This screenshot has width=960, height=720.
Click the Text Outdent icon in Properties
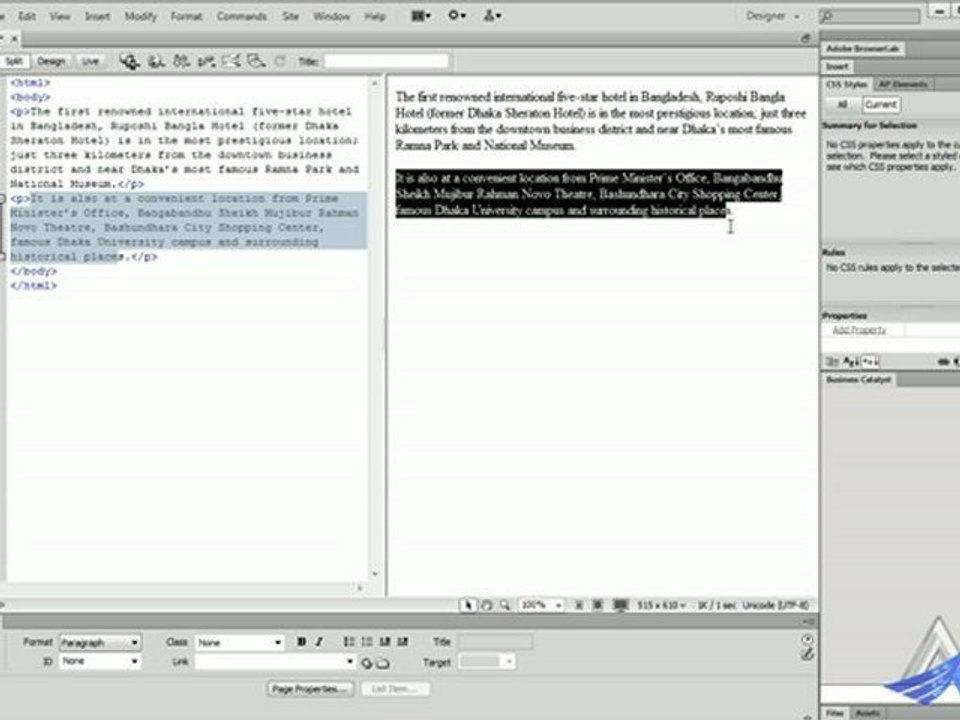coord(384,642)
